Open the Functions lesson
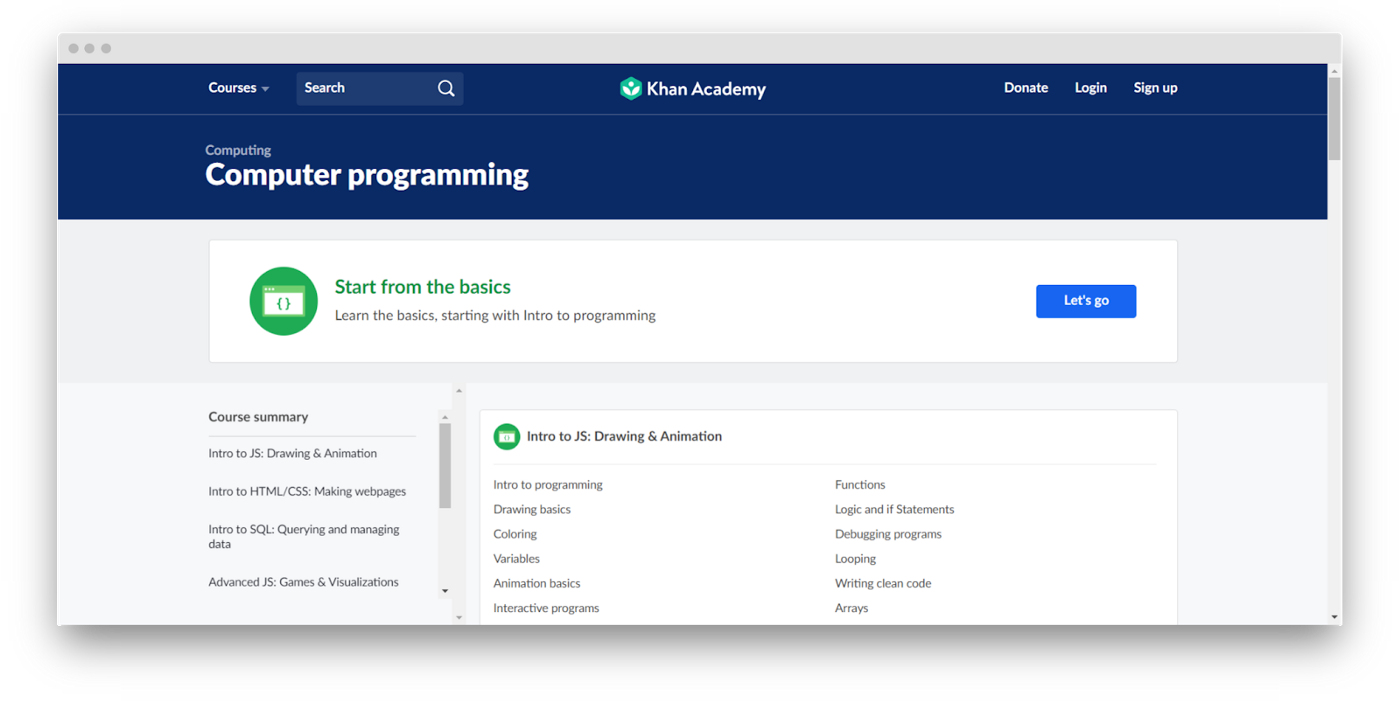Image resolution: width=1400 pixels, height=708 pixels. click(x=860, y=485)
